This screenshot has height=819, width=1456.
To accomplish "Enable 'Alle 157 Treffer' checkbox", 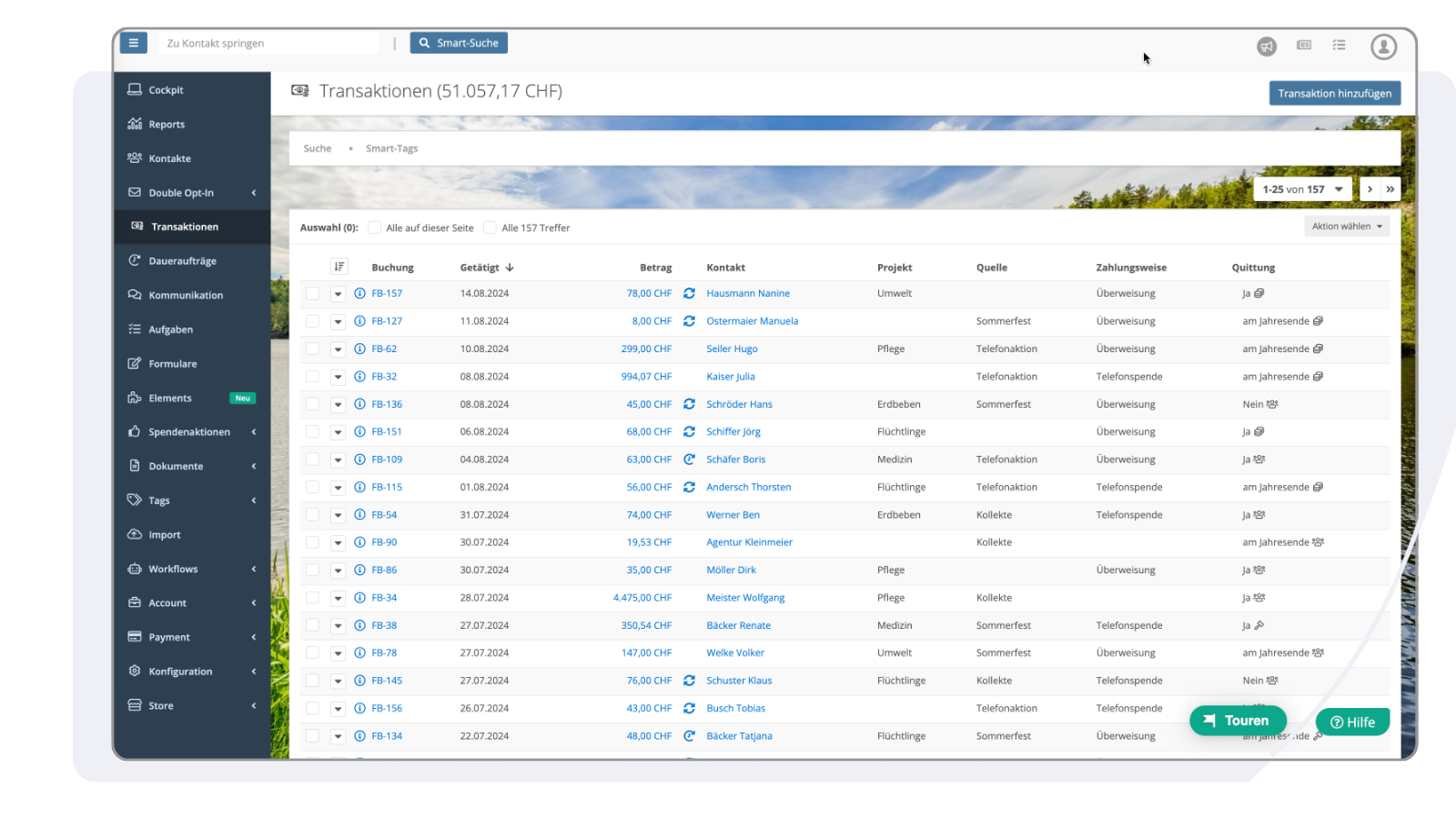I will click(x=490, y=227).
